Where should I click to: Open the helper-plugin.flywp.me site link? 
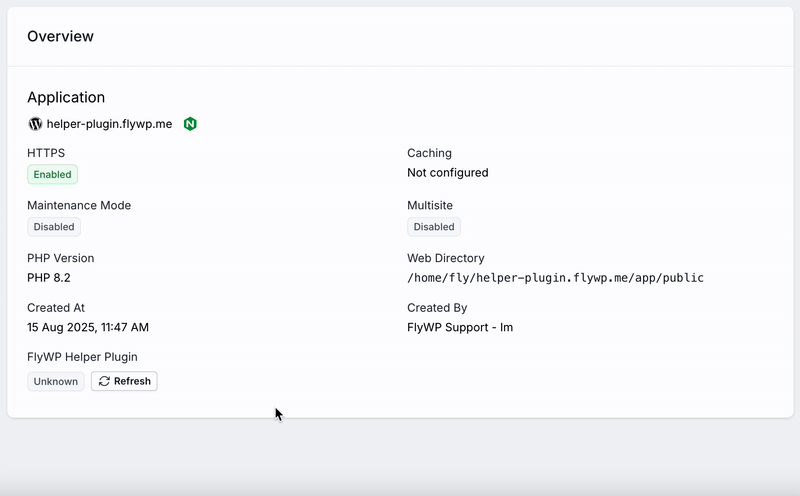(109, 124)
